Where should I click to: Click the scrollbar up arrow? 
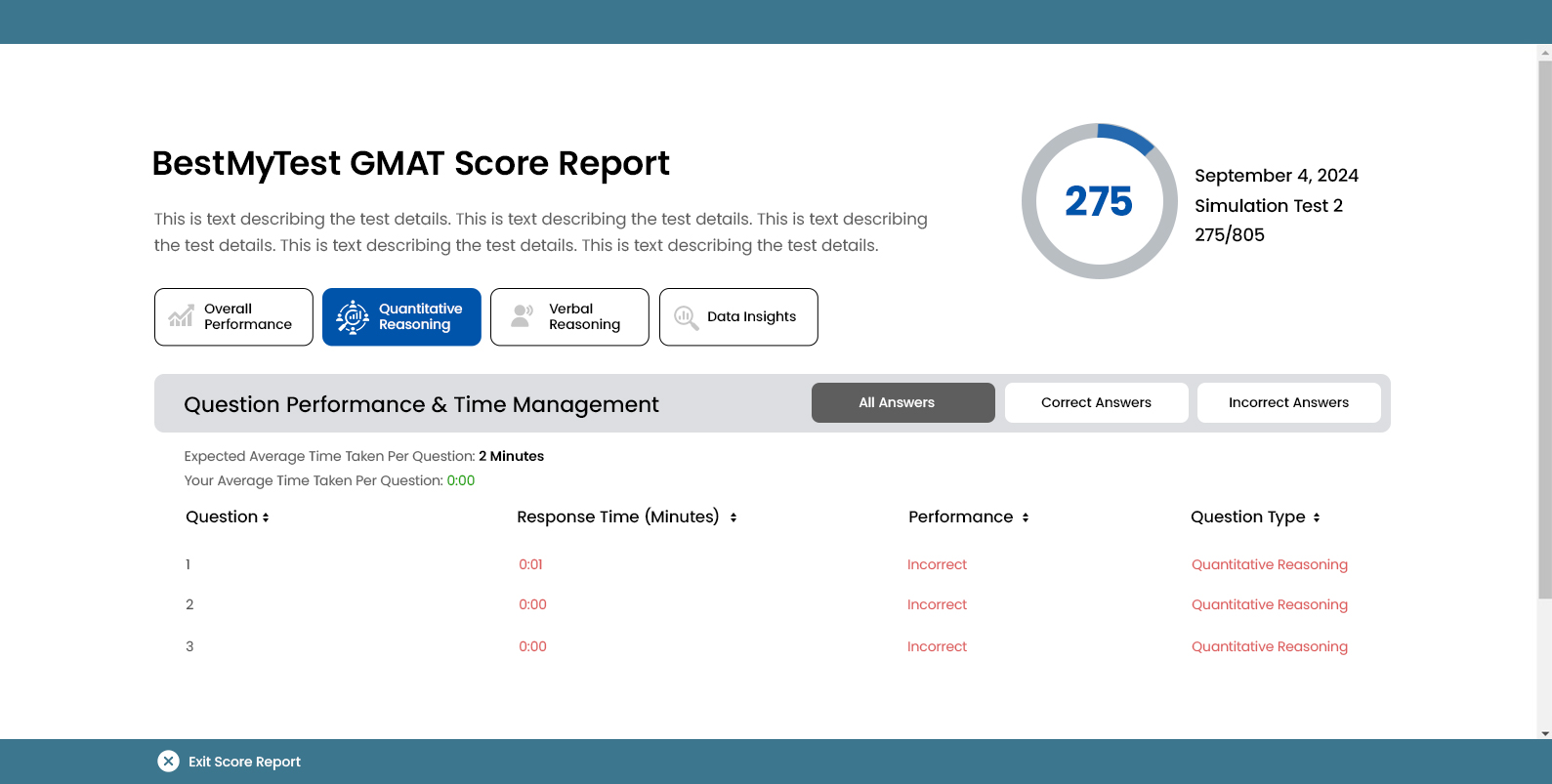click(x=1545, y=51)
